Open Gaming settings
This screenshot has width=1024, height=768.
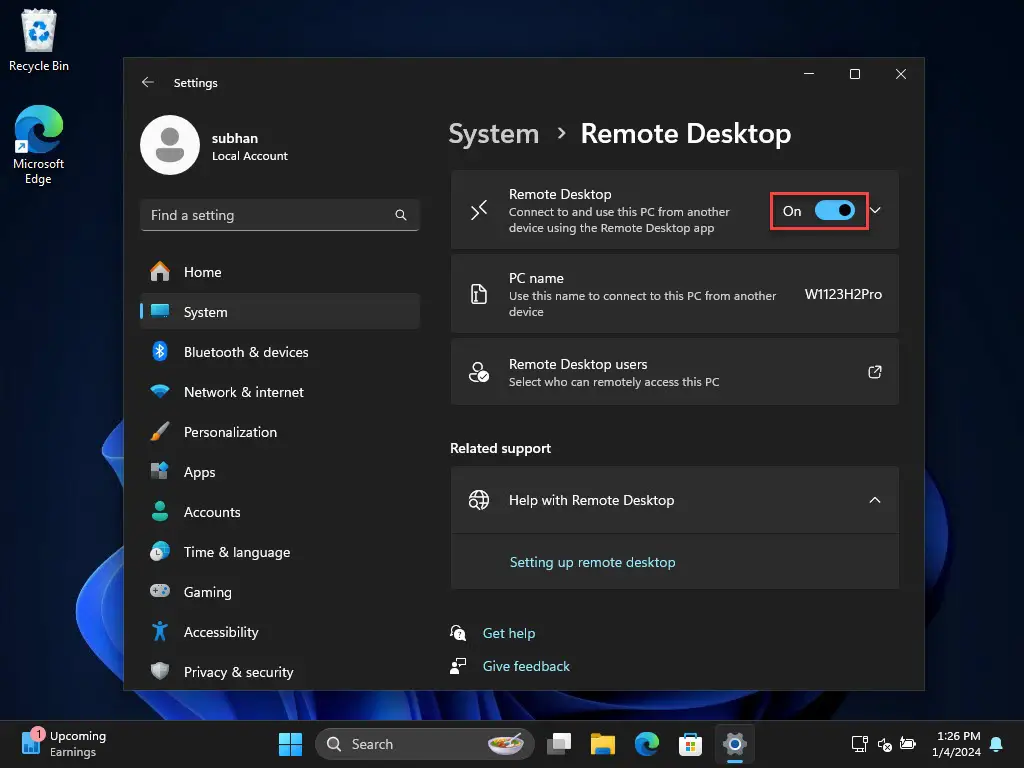coord(205,592)
